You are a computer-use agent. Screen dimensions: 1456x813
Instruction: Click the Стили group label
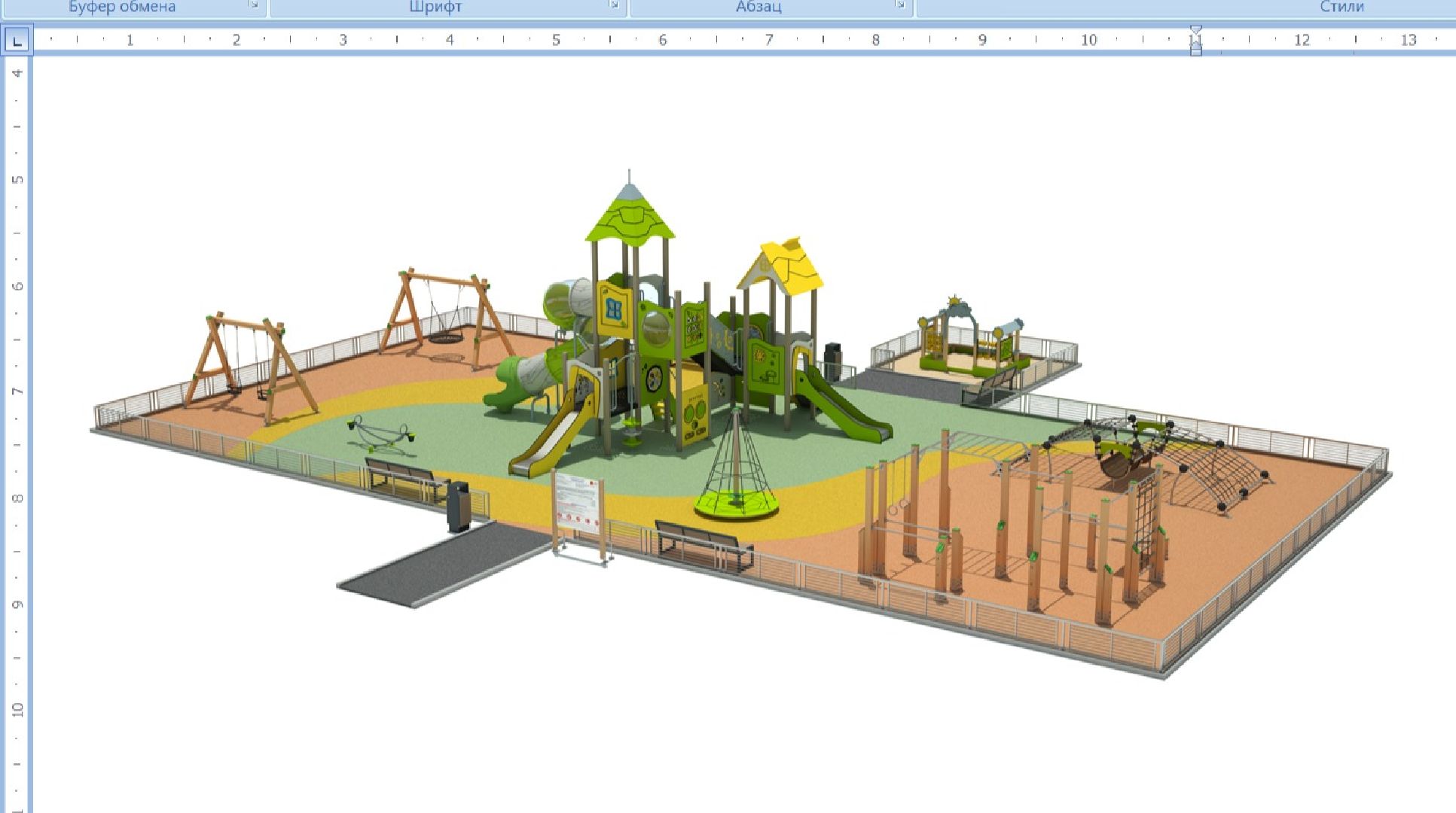pyautogui.click(x=1342, y=7)
